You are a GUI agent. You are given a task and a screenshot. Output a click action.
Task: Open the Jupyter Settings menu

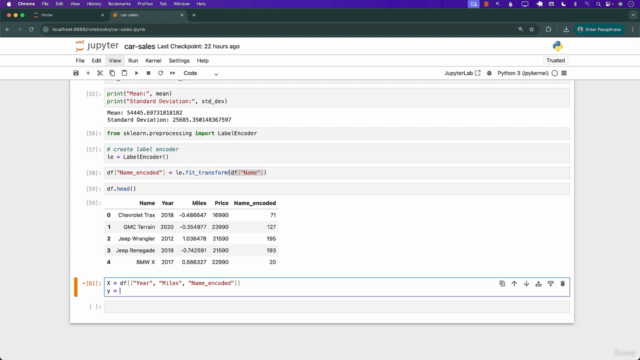179,60
